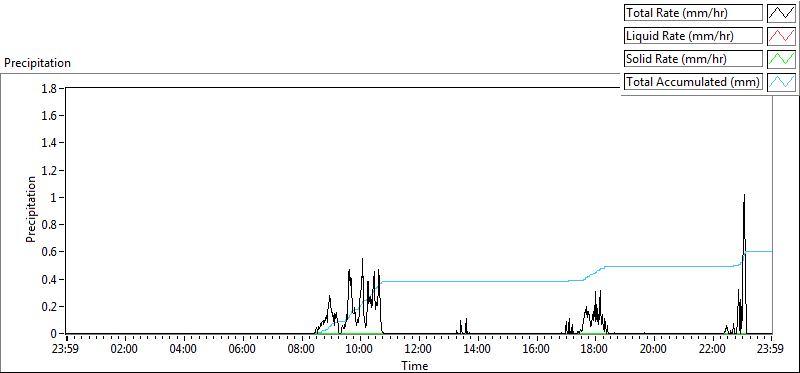This screenshot has height=373, width=800.
Task: Click the Precipitation graph caption above plot
Action: 37,63
